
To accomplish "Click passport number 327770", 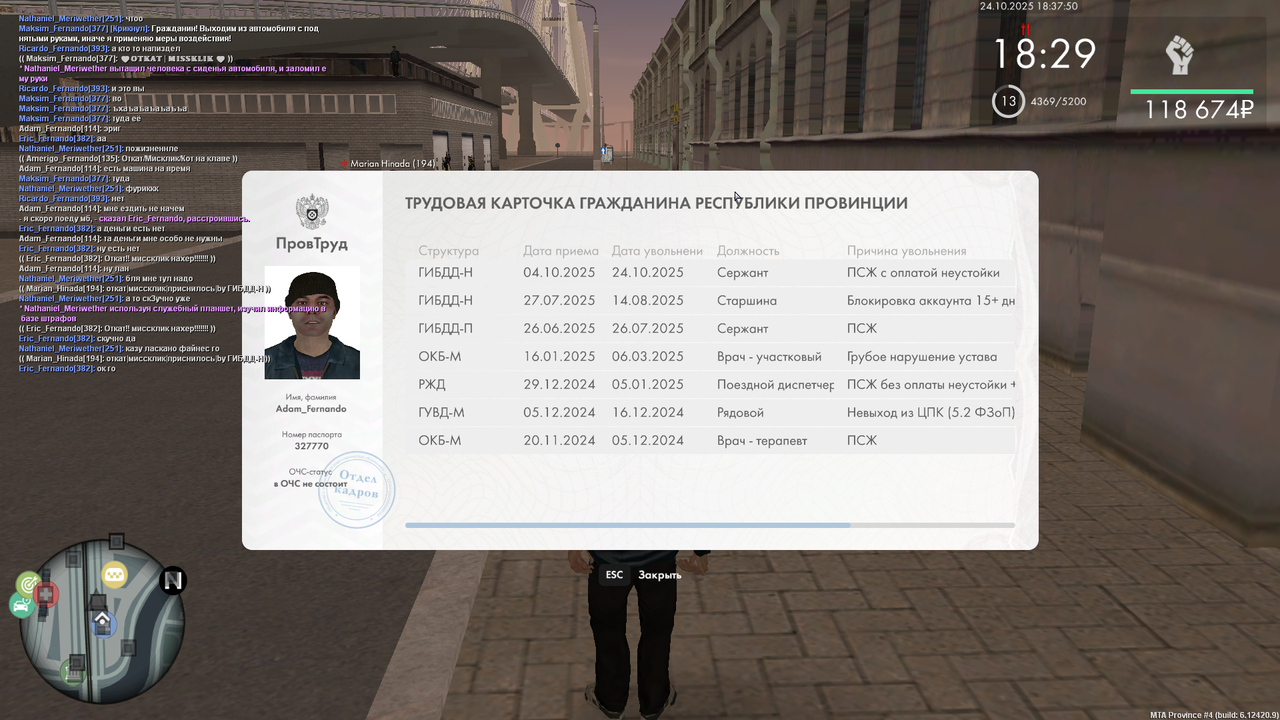I will tap(312, 446).
